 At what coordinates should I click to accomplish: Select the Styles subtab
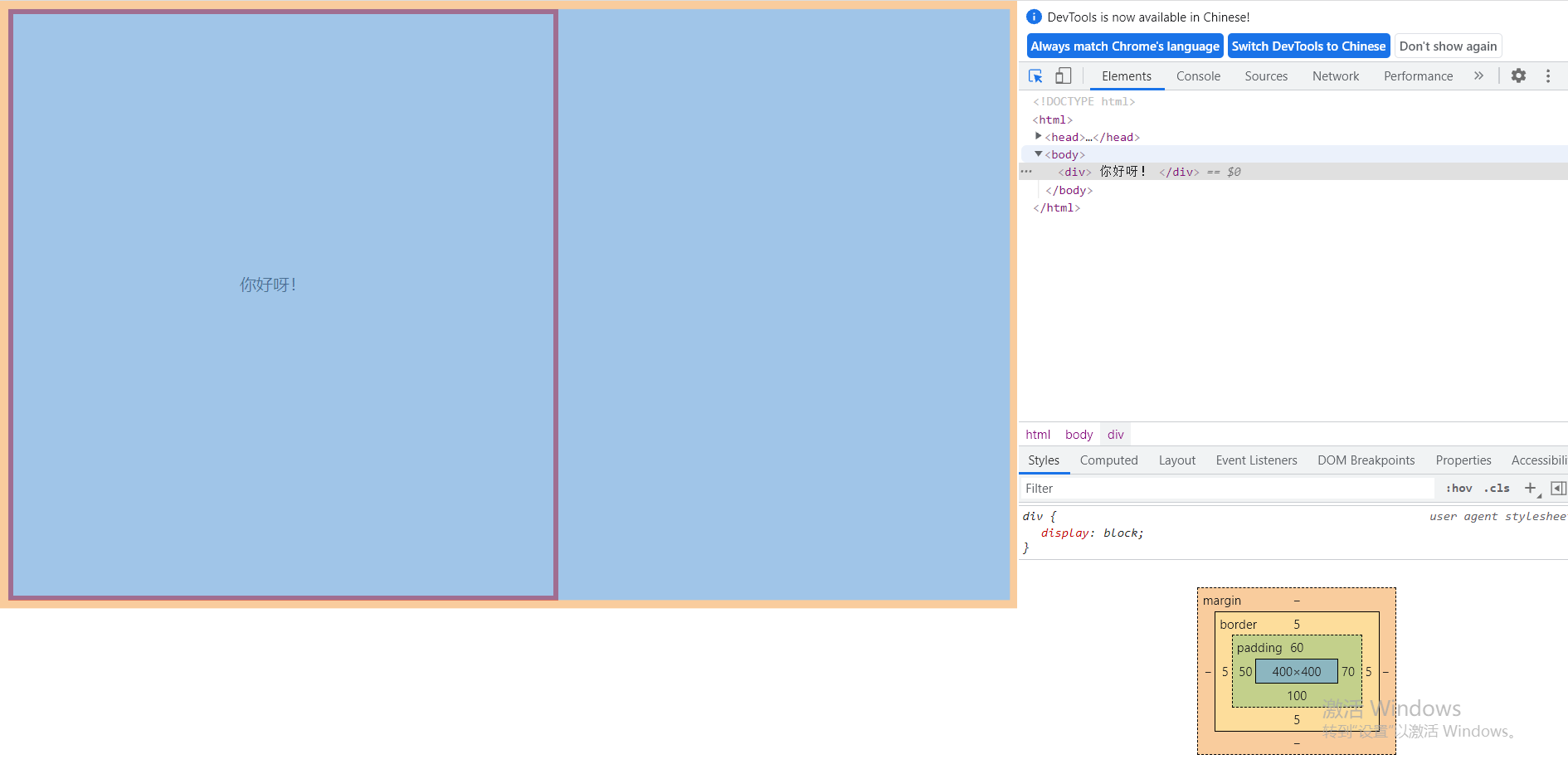(x=1044, y=460)
